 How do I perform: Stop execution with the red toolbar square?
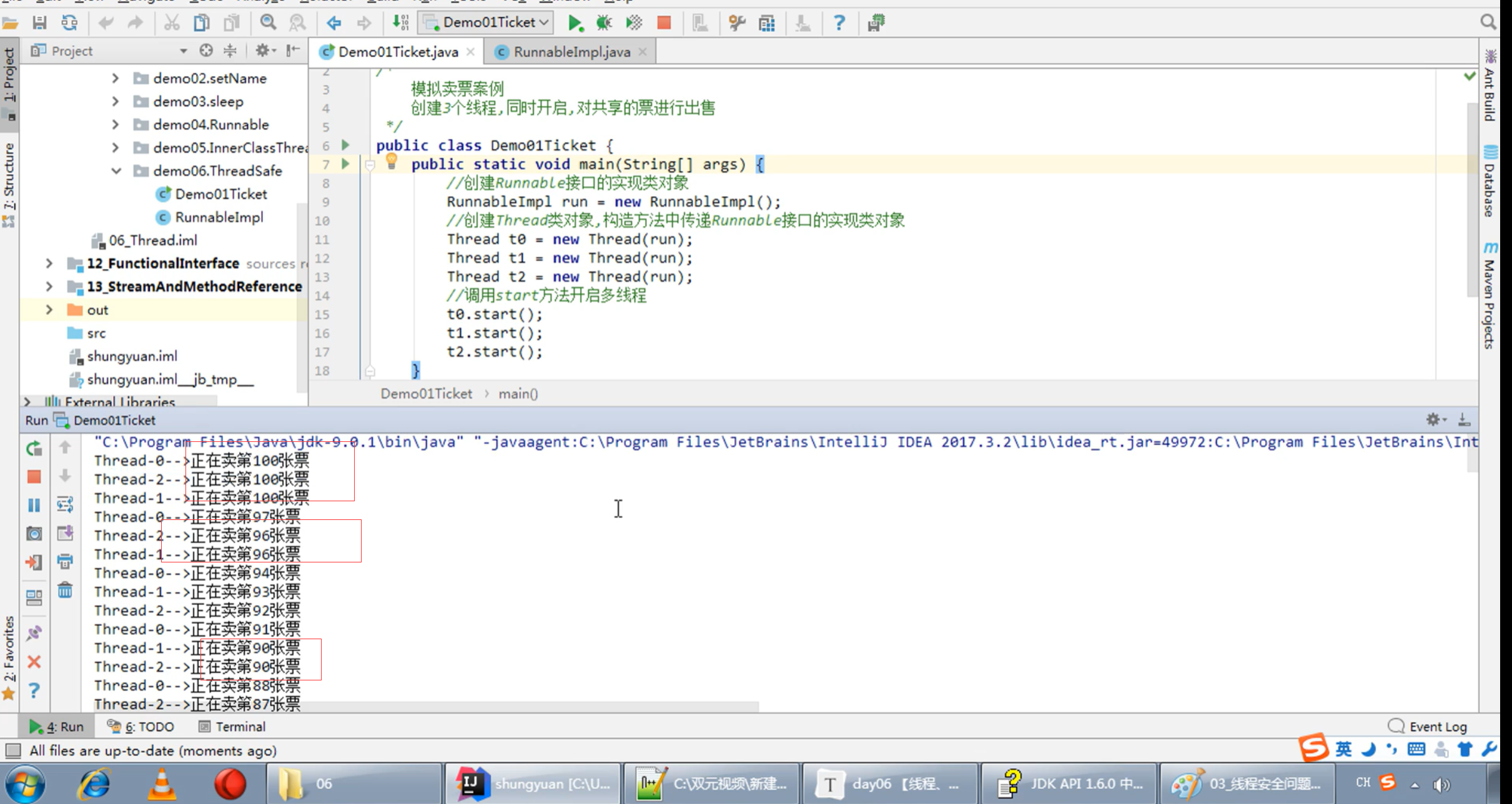pos(664,23)
